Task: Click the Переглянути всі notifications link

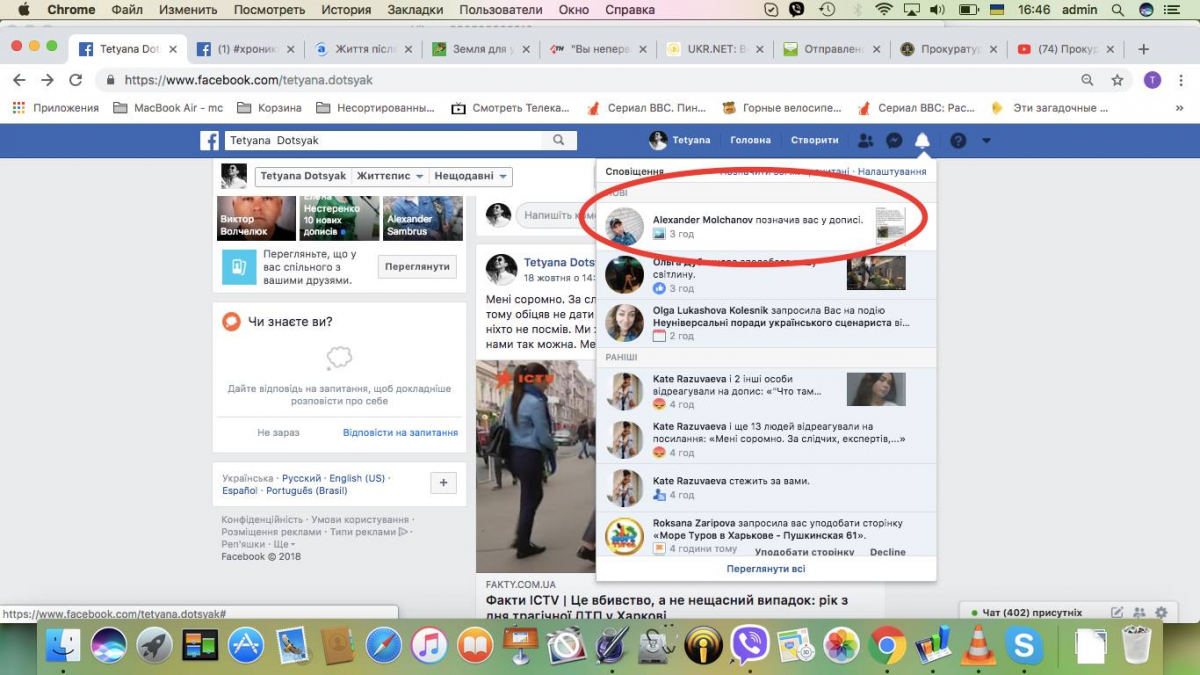Action: click(x=766, y=569)
